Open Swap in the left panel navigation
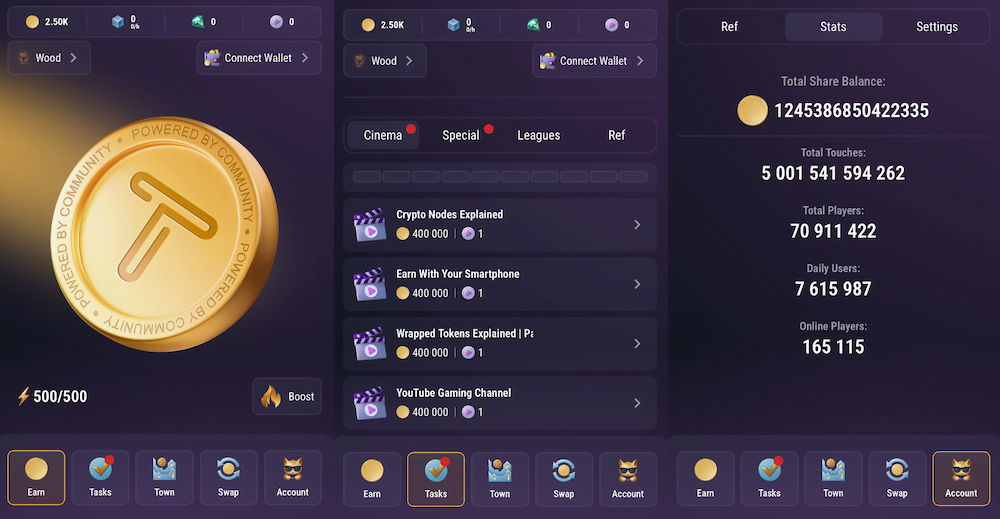The height and width of the screenshot is (519, 1000). click(228, 478)
